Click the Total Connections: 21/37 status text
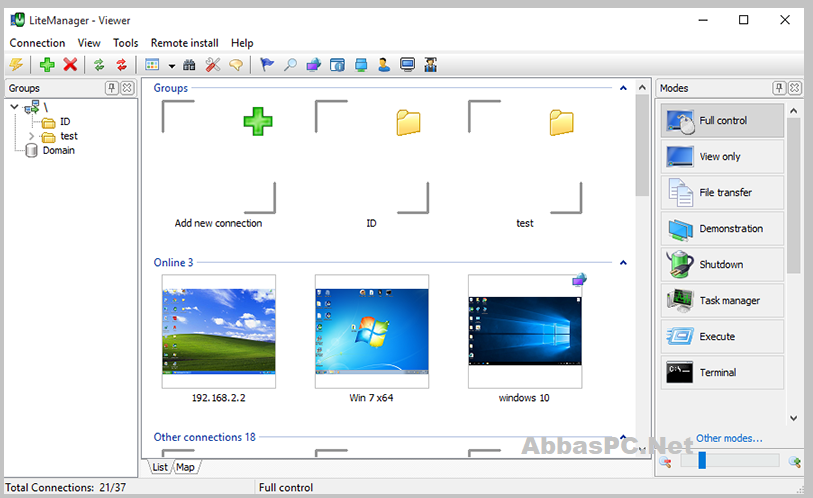 pos(65,488)
